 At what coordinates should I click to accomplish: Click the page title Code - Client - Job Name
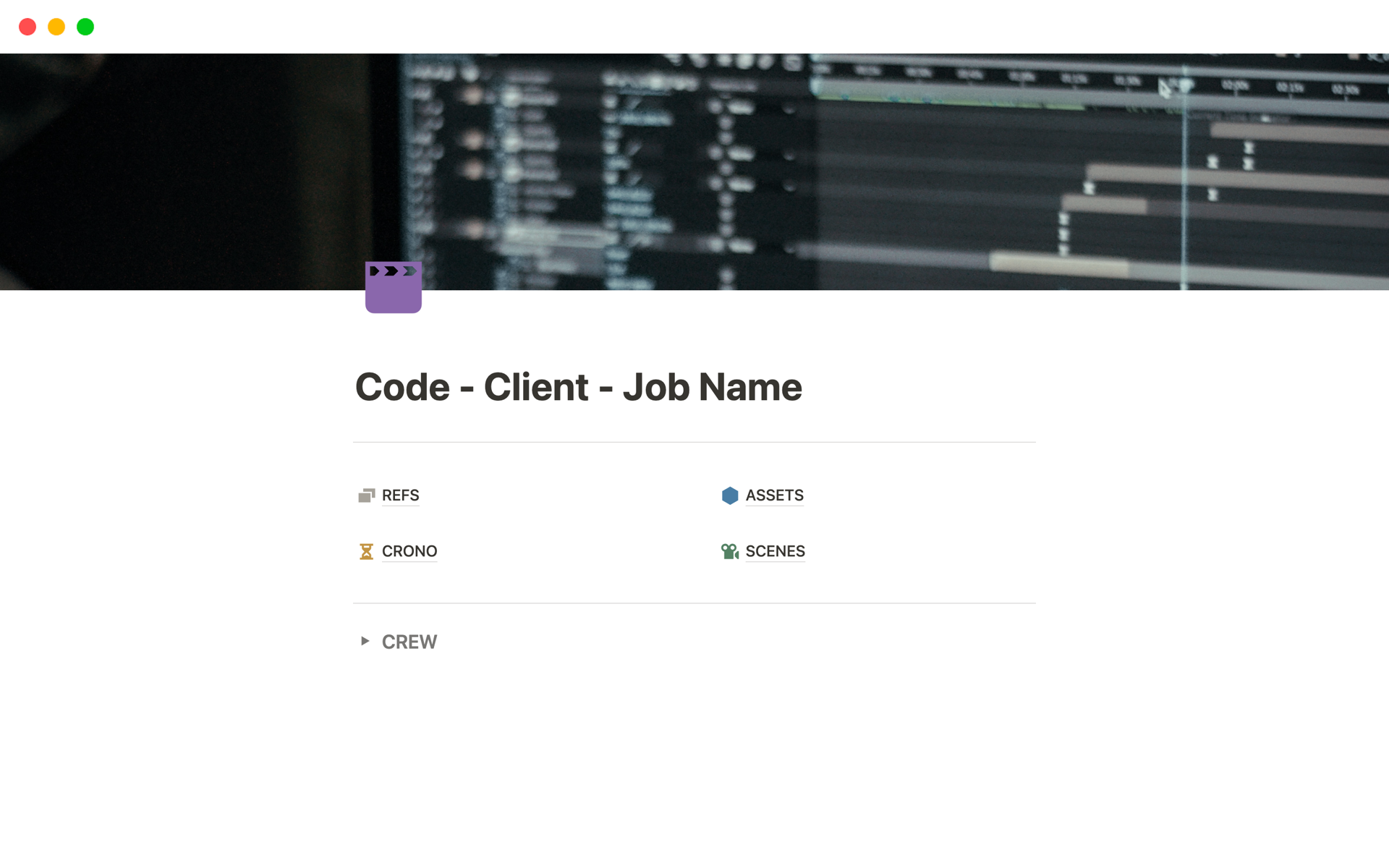click(x=578, y=387)
